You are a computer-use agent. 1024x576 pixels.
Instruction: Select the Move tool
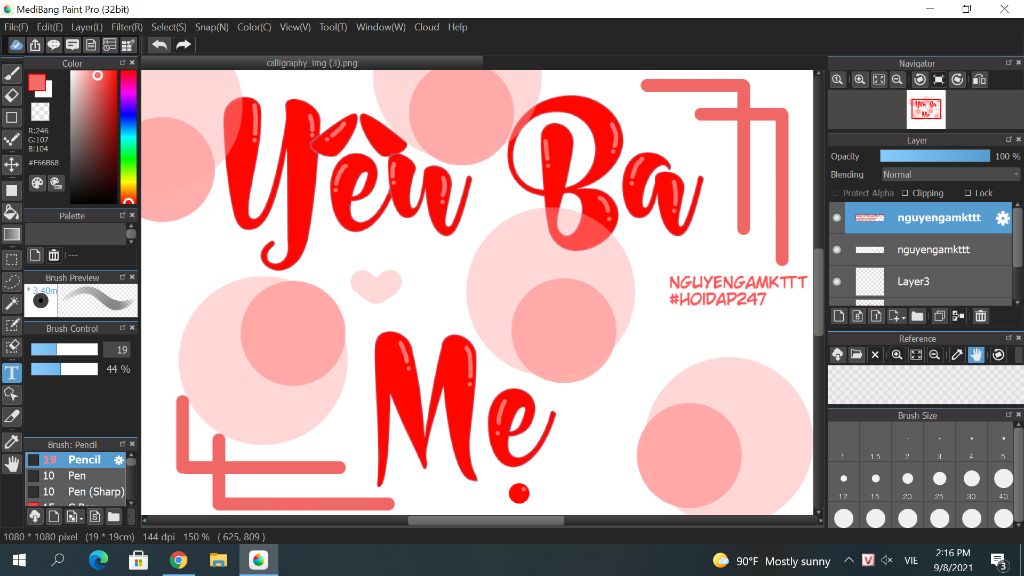(12, 164)
